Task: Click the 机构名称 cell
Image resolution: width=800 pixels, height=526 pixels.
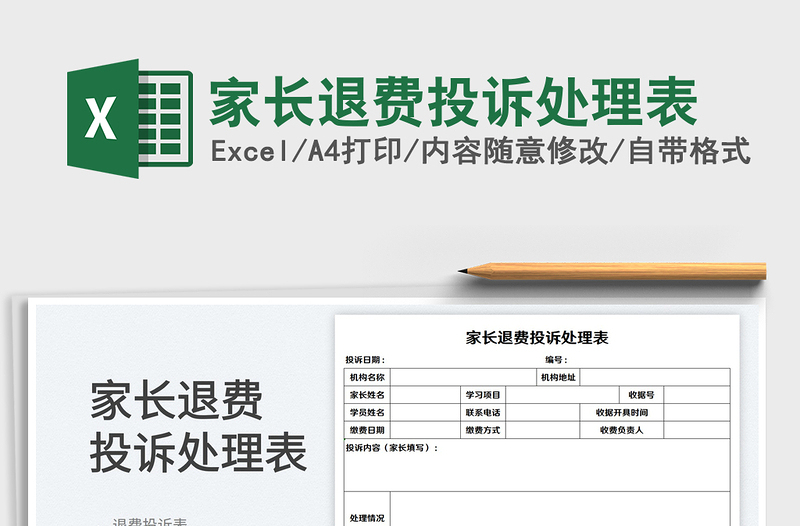Action: 367,378
